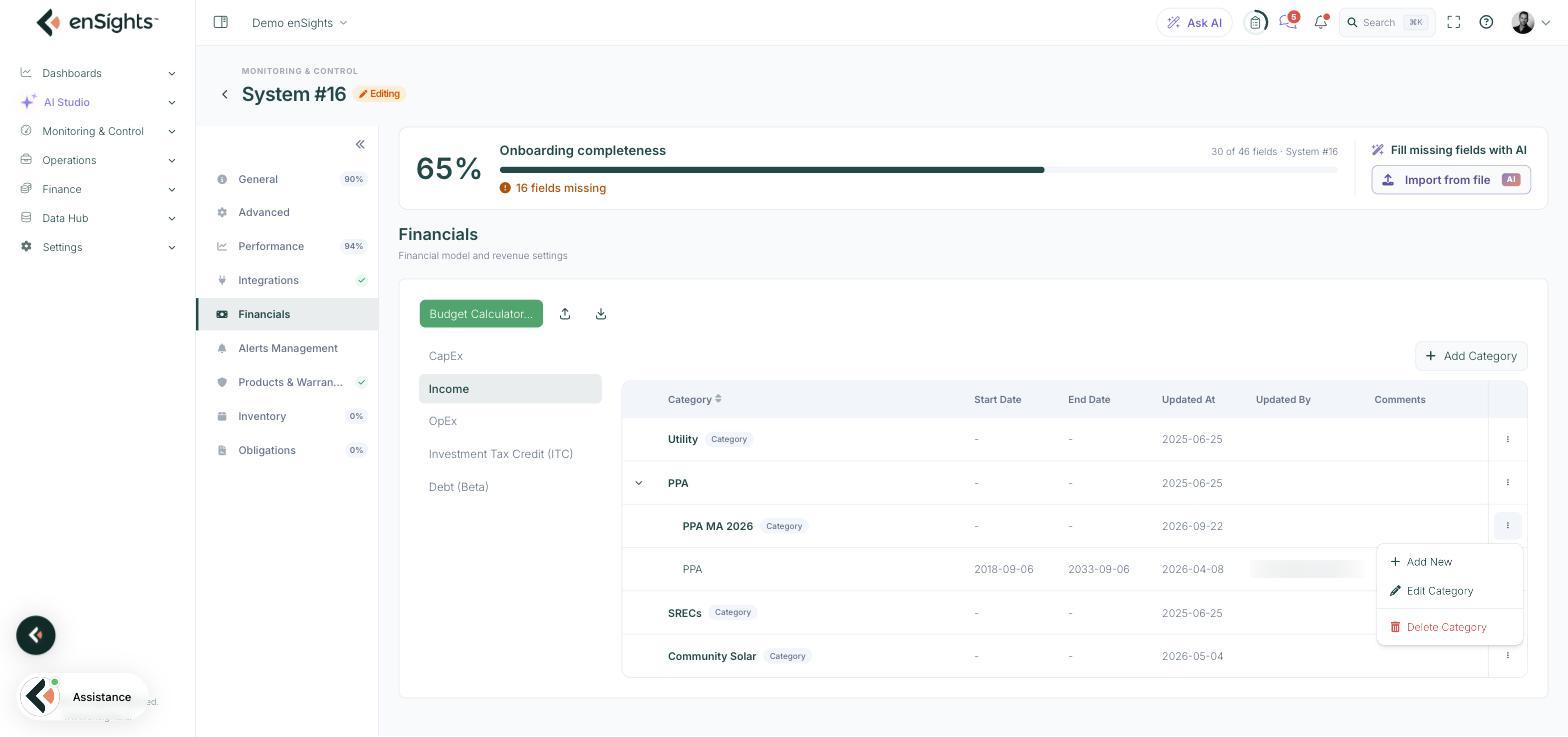The image size is (1568, 737).
Task: Open the Utility row three-dot menu
Action: pyautogui.click(x=1508, y=439)
